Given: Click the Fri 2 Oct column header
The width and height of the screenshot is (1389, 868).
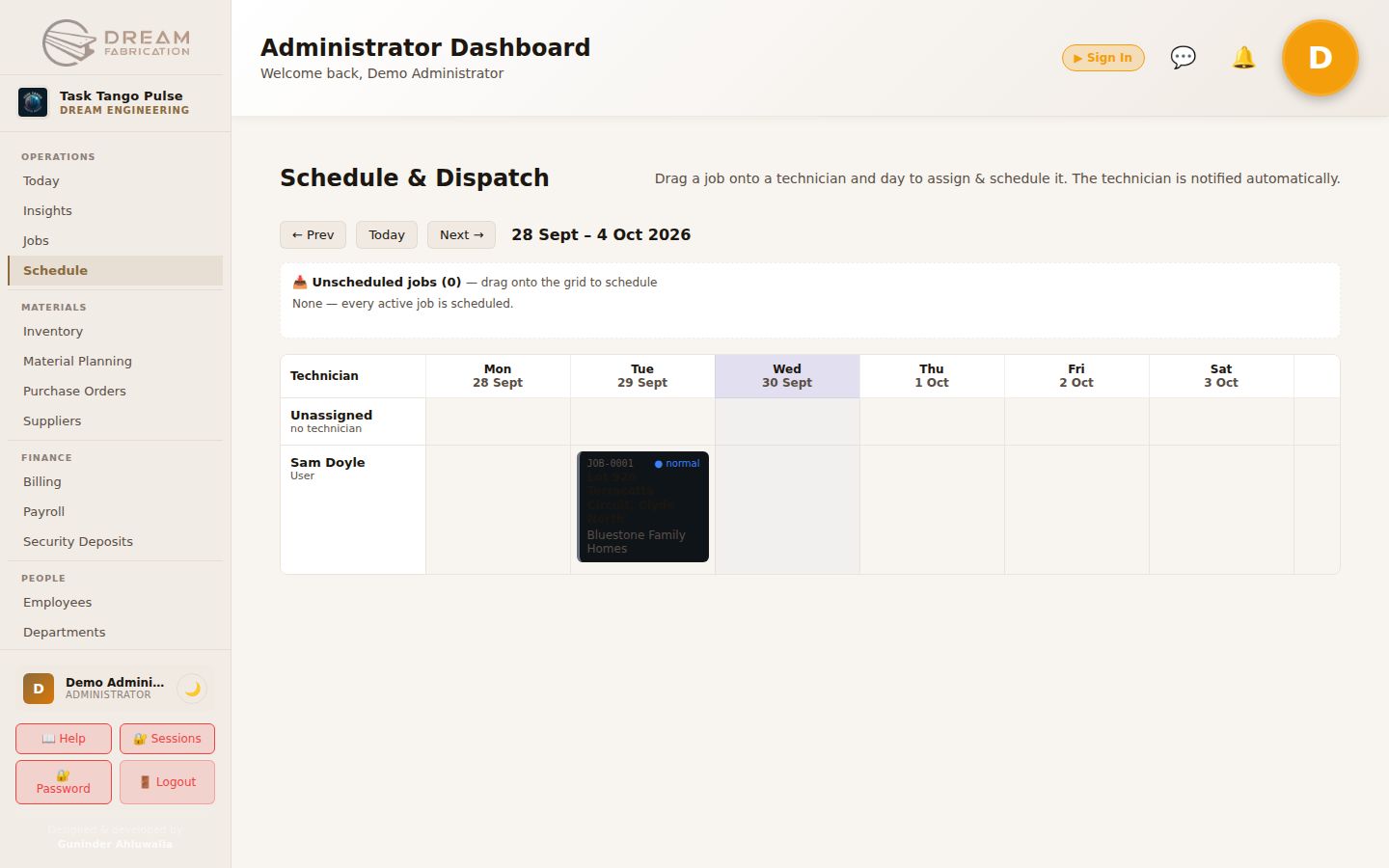Looking at the screenshot, I should point(1076,376).
